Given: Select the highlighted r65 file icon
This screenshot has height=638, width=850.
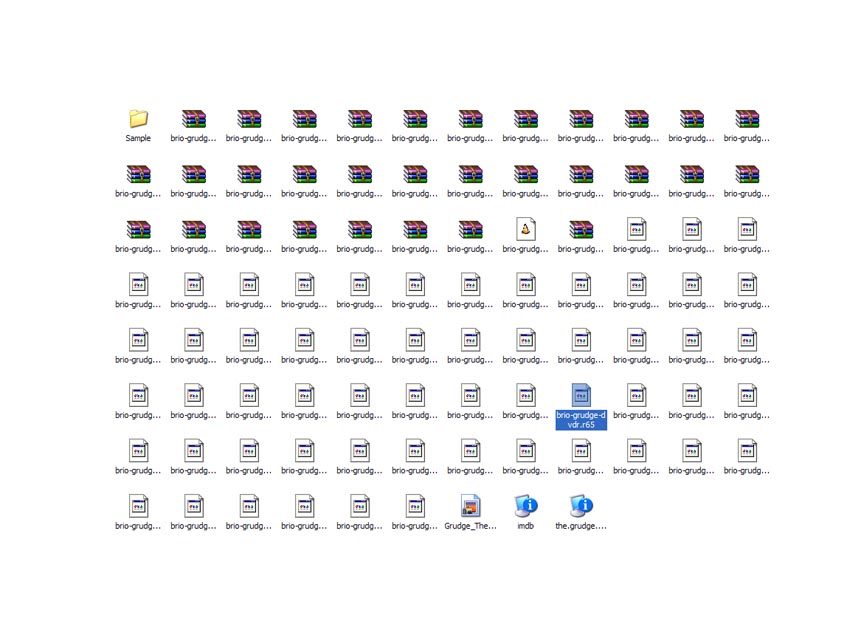Looking at the screenshot, I should (x=581, y=395).
